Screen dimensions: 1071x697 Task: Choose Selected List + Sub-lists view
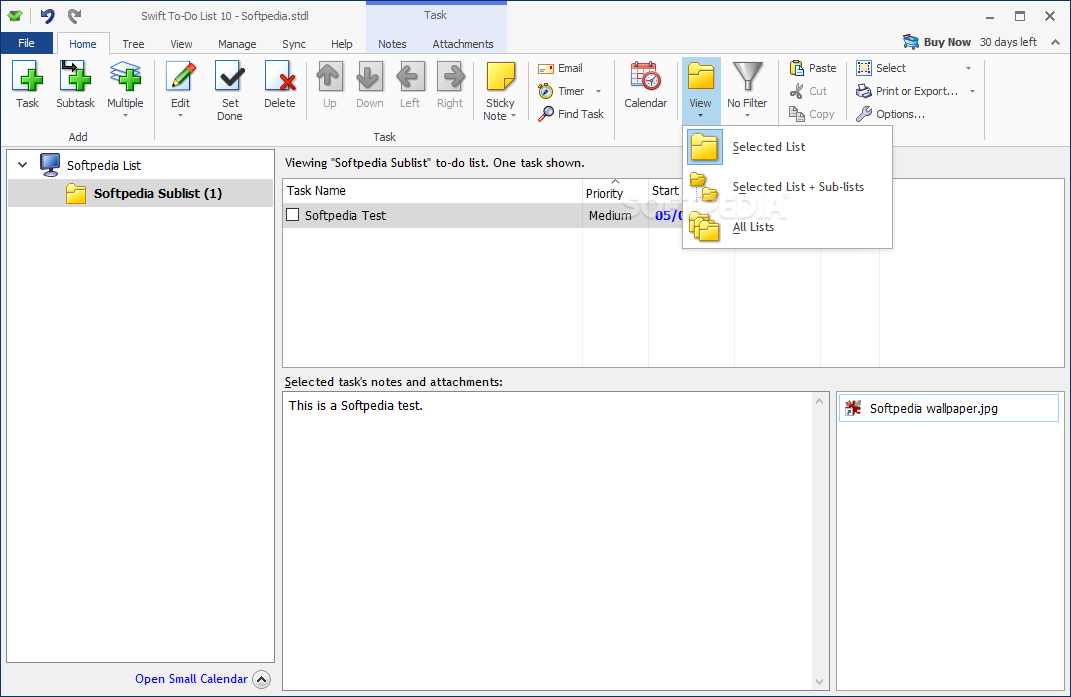click(787, 187)
